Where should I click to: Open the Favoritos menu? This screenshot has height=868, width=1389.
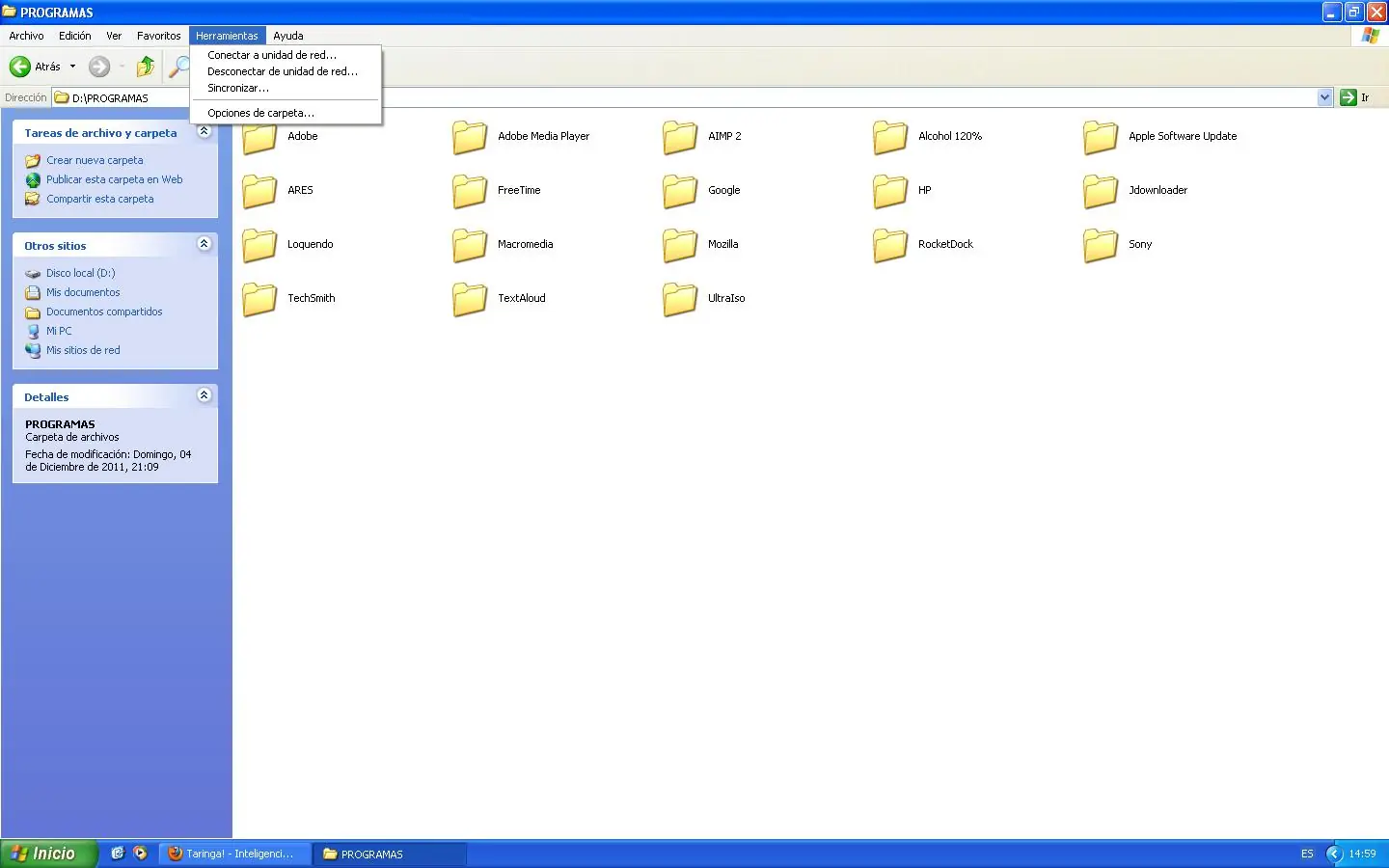coord(159,36)
